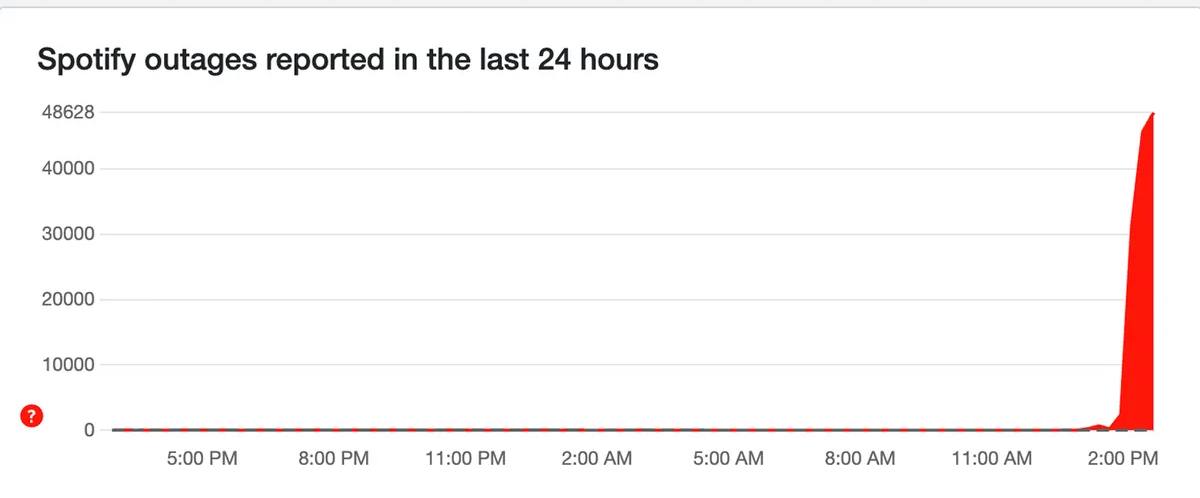Click the 8:00 PM time label
The width and height of the screenshot is (1200, 498).
tap(334, 459)
